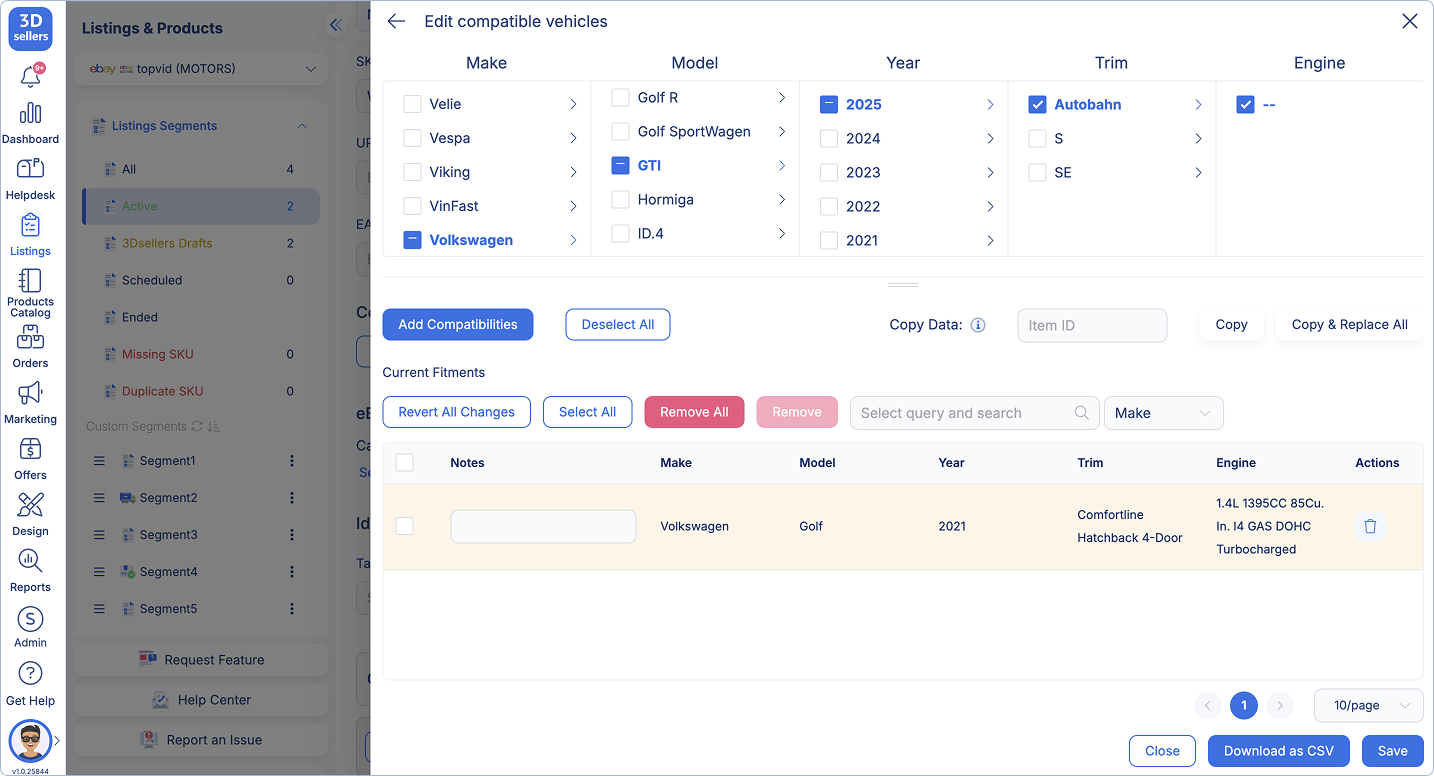The width and height of the screenshot is (1434, 776).
Task: Open the Admin section
Action: pos(30,627)
